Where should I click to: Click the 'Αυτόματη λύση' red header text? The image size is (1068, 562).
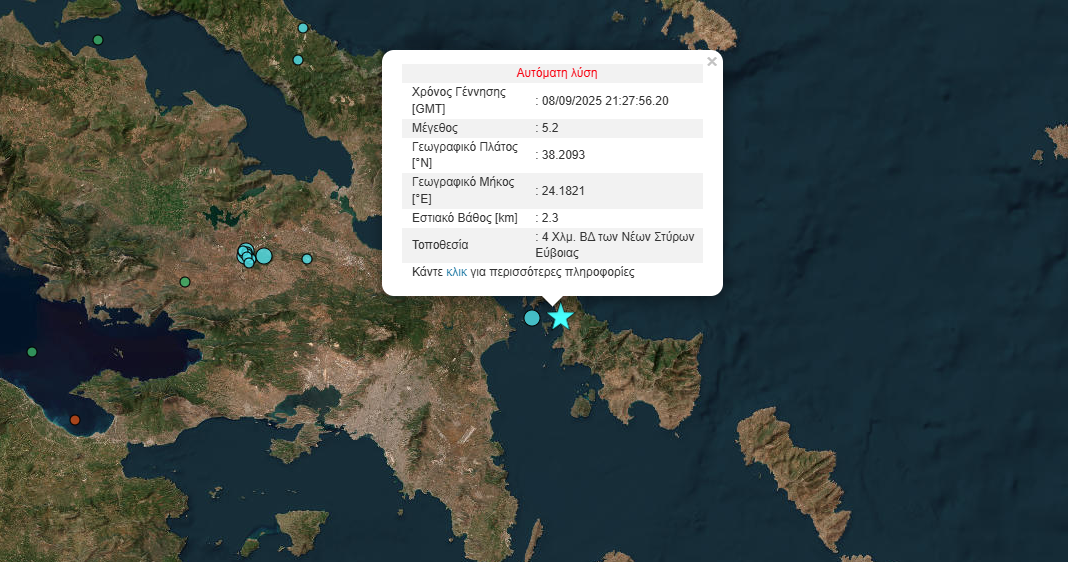tap(557, 73)
